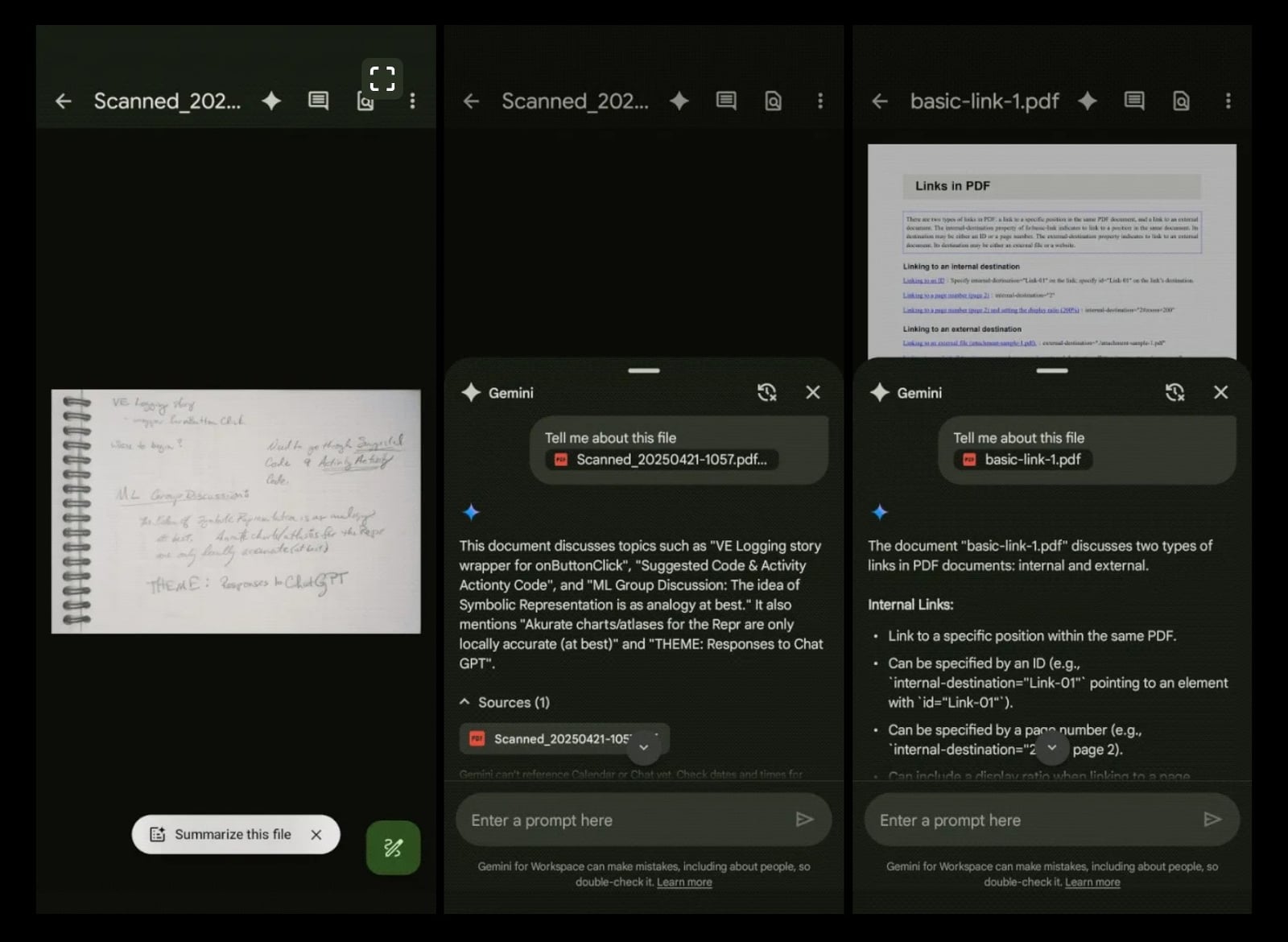Dismiss the Summarize this file chip
The height and width of the screenshot is (942, 1288).
(316, 835)
